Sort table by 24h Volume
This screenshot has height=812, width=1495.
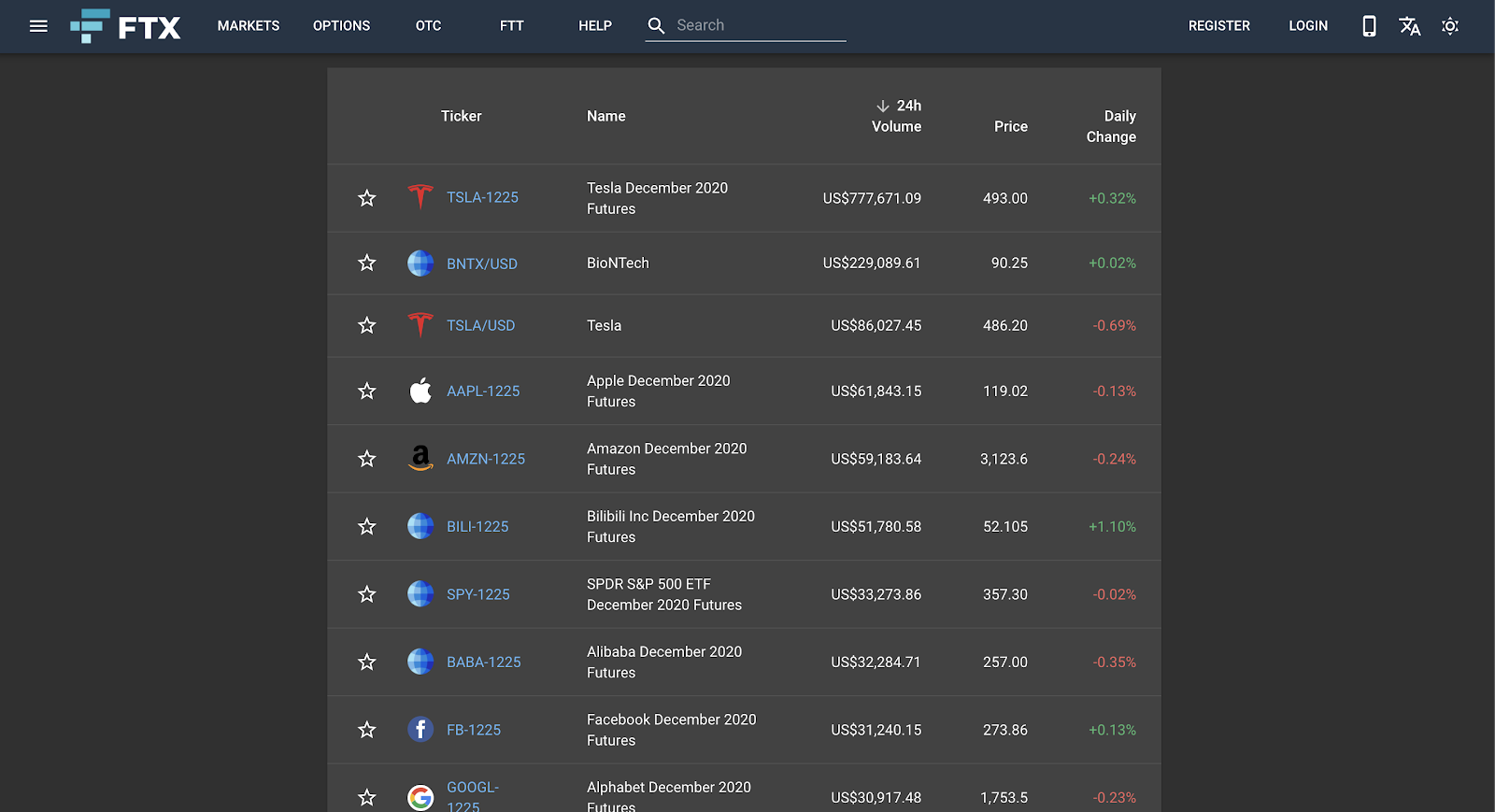[897, 116]
